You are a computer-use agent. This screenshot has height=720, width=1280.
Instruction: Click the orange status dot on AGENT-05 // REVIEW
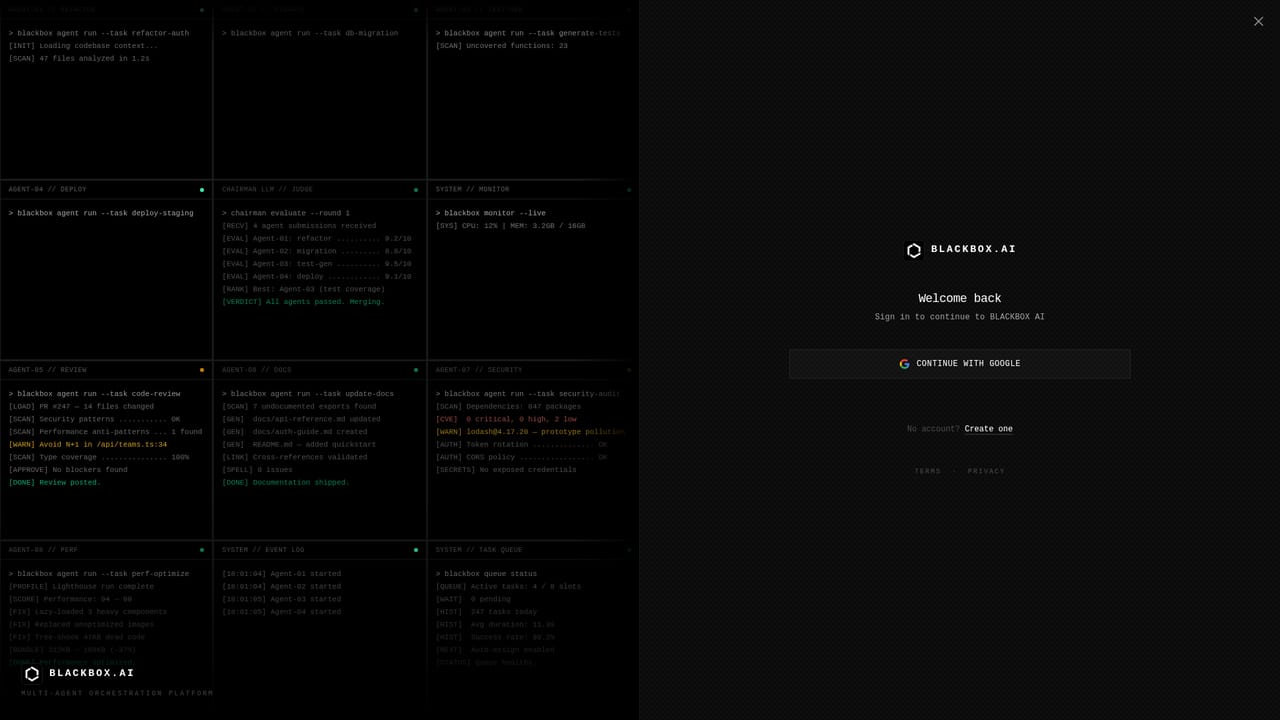click(202, 370)
